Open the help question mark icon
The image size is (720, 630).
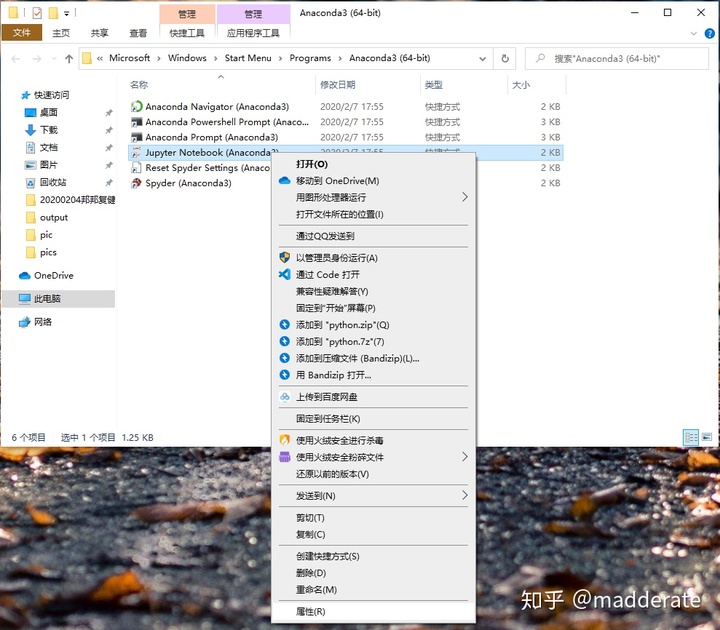point(709,34)
